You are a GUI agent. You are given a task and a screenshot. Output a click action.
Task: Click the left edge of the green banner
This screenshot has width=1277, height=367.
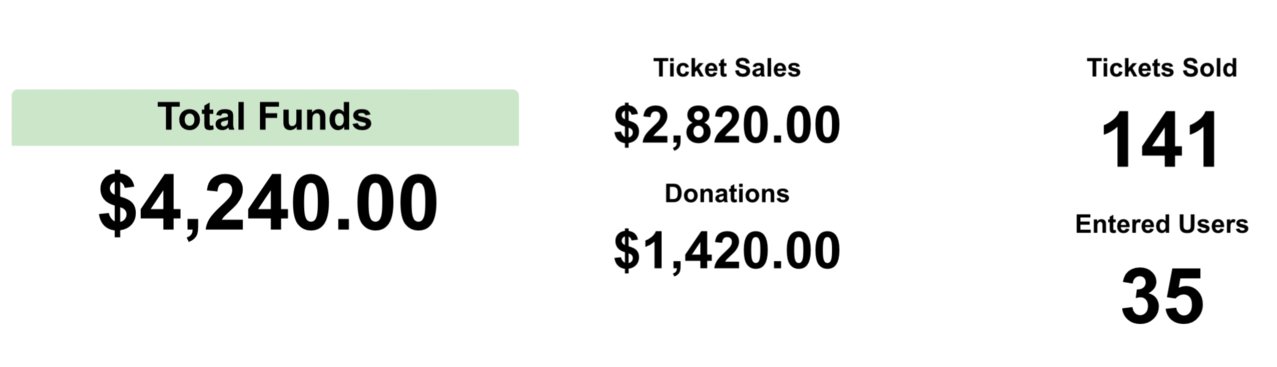tap(16, 118)
